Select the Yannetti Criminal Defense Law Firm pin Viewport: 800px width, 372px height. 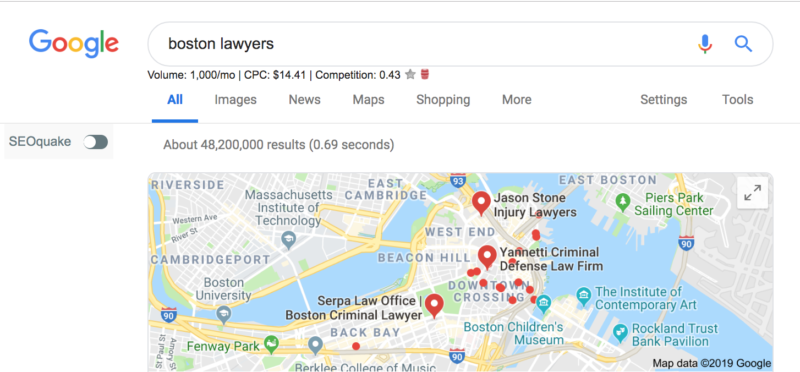point(487,257)
